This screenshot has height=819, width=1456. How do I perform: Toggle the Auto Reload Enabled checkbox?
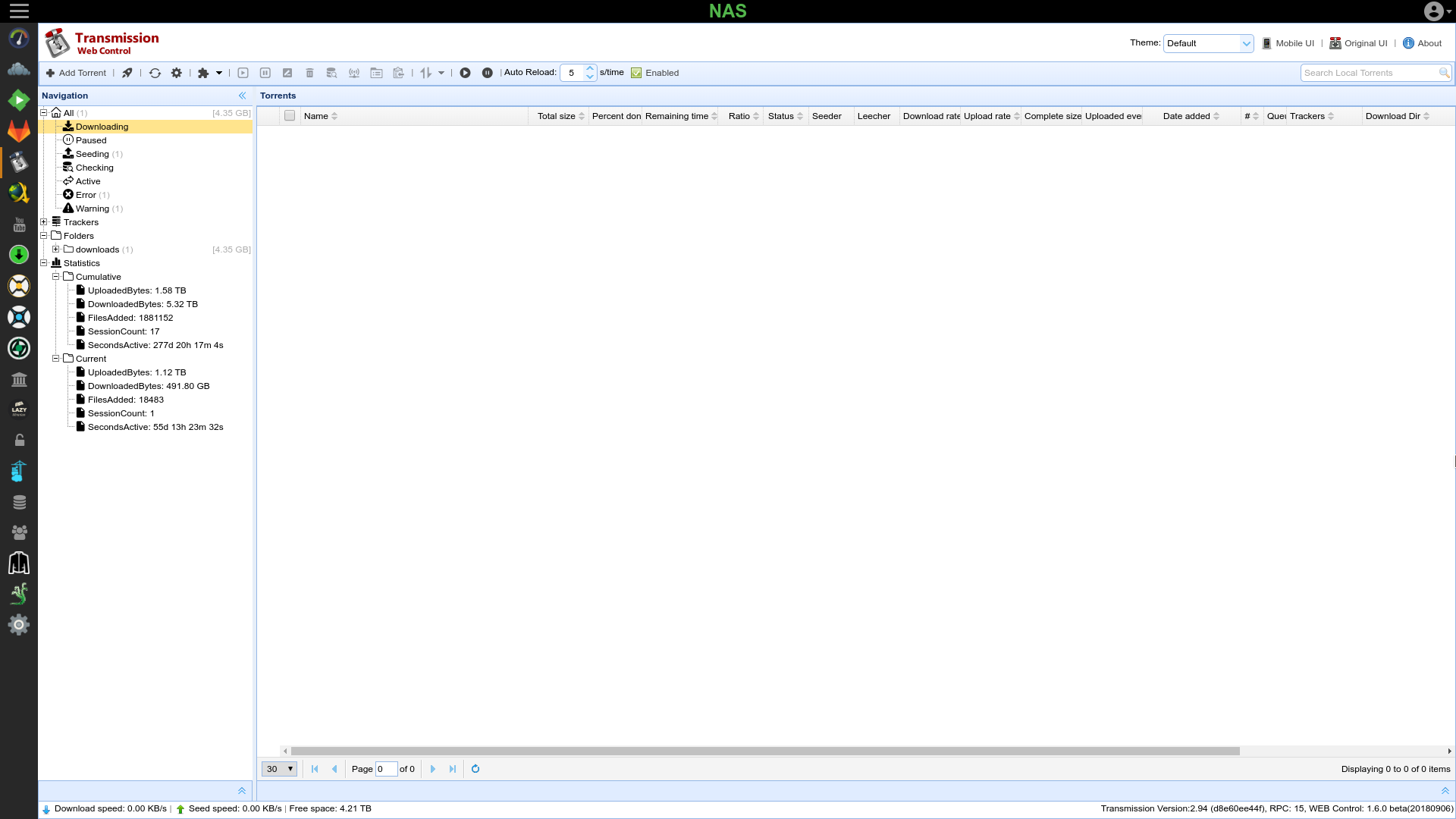[x=637, y=72]
